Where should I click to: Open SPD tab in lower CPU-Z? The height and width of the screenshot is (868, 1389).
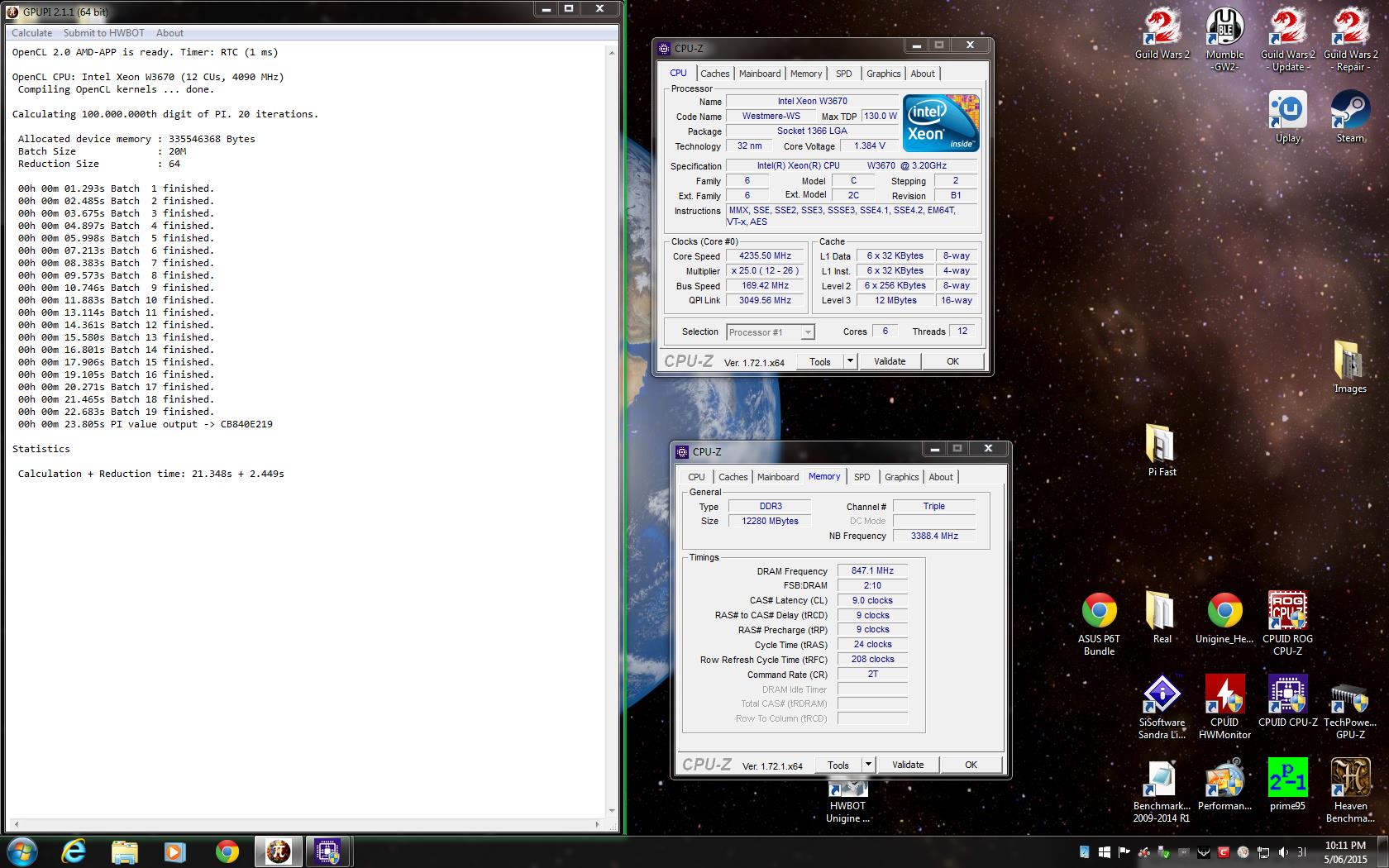point(862,477)
